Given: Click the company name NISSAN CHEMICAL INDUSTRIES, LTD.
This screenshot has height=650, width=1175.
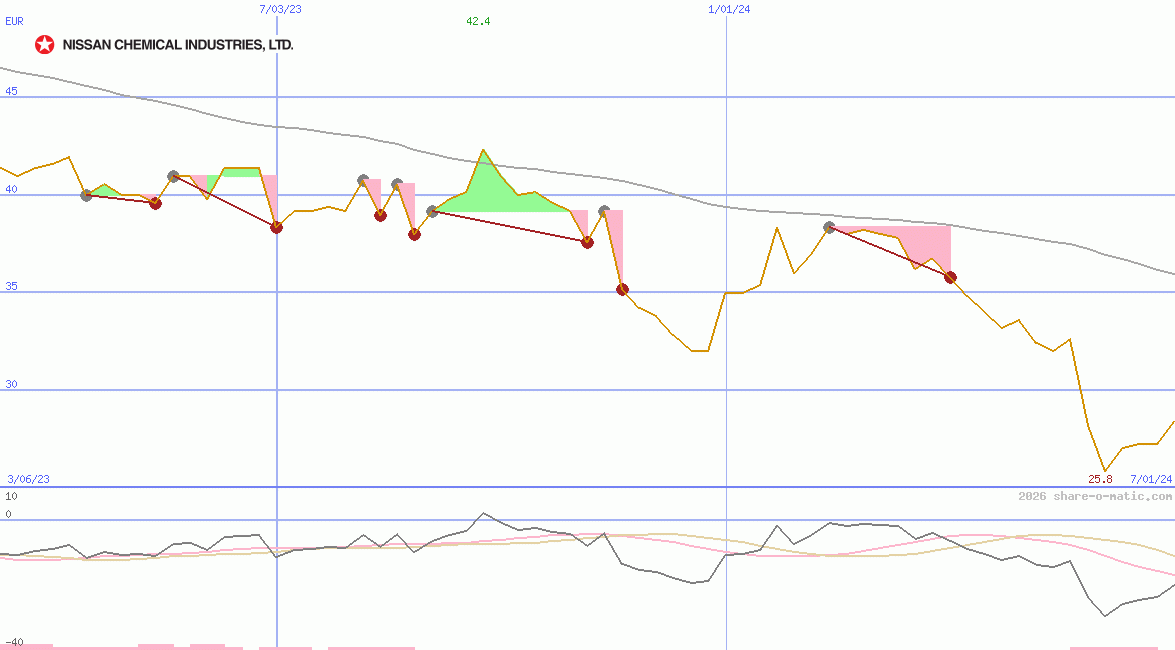Looking at the screenshot, I should click(178, 44).
